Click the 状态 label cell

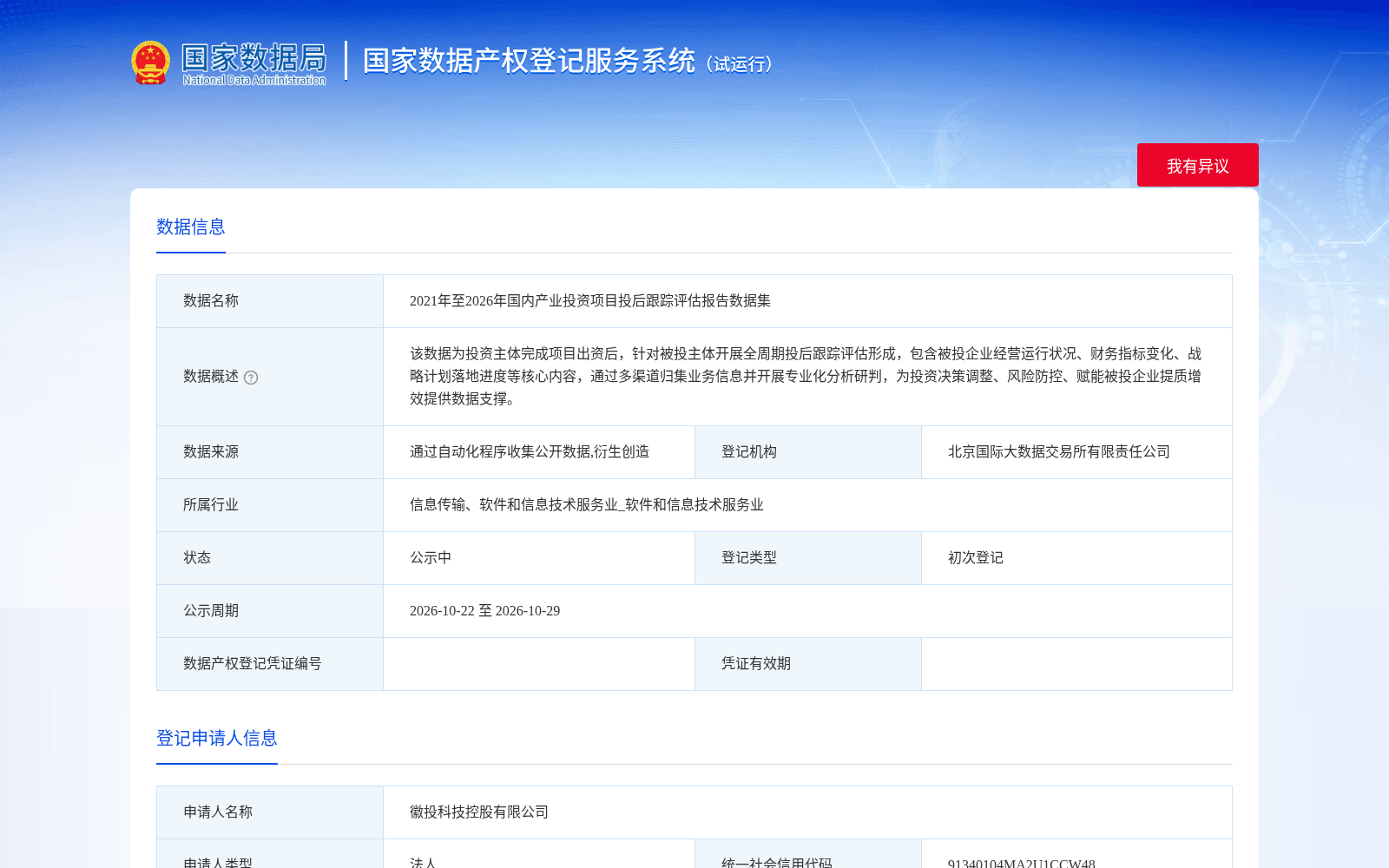(270, 558)
